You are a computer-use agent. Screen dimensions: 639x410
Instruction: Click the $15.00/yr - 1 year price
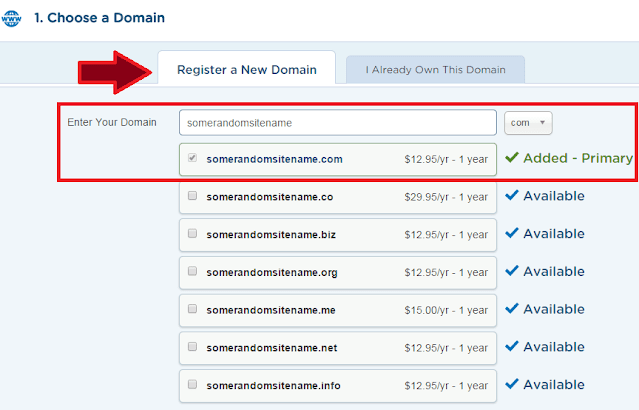click(x=446, y=311)
